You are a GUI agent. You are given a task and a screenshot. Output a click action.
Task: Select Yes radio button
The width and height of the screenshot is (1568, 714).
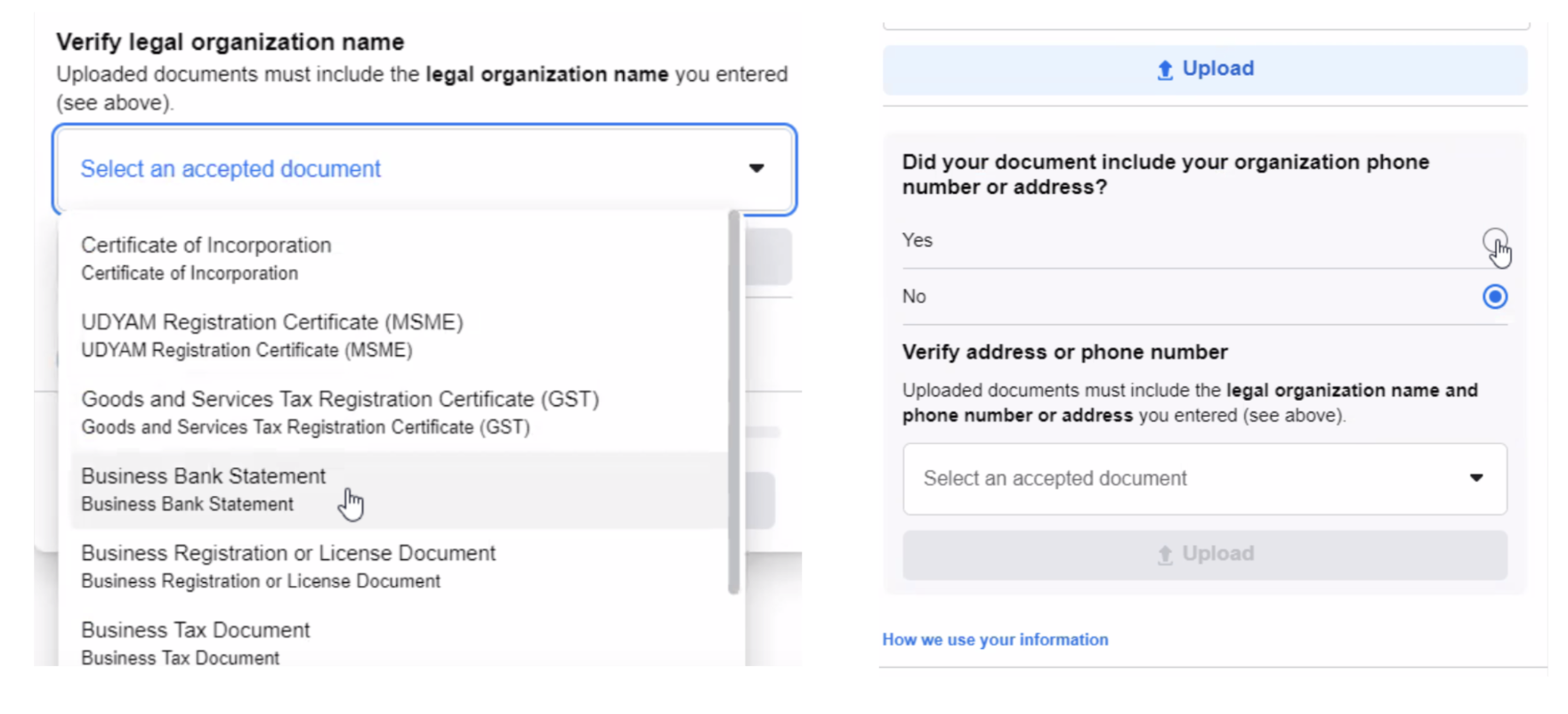pyautogui.click(x=1494, y=240)
